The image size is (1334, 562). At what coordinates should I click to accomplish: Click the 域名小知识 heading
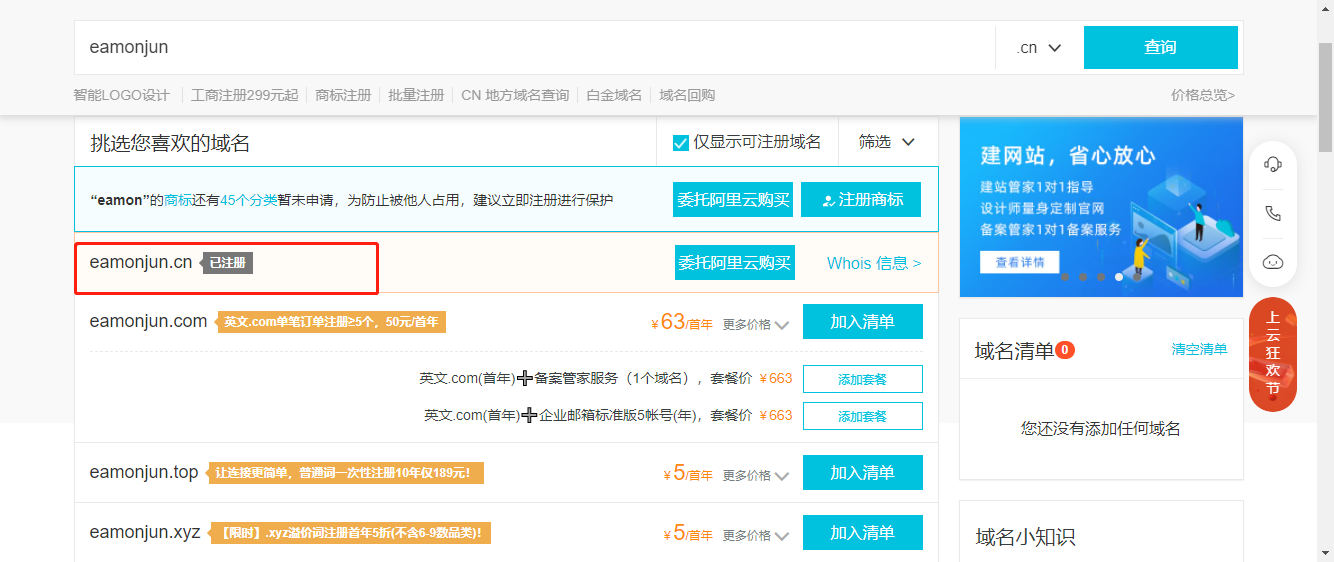pos(1025,537)
